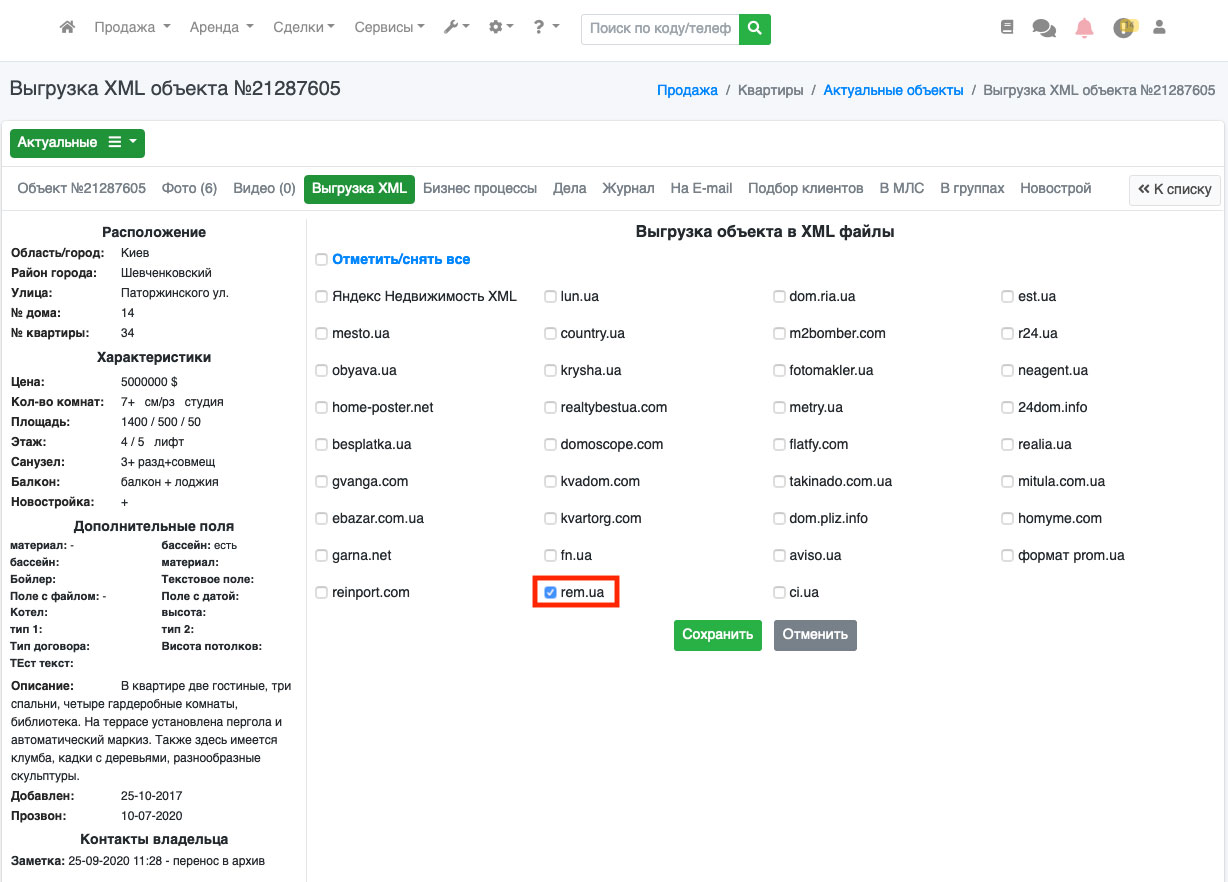Enable the lun.ua export checkbox
This screenshot has width=1228, height=882.
(550, 297)
